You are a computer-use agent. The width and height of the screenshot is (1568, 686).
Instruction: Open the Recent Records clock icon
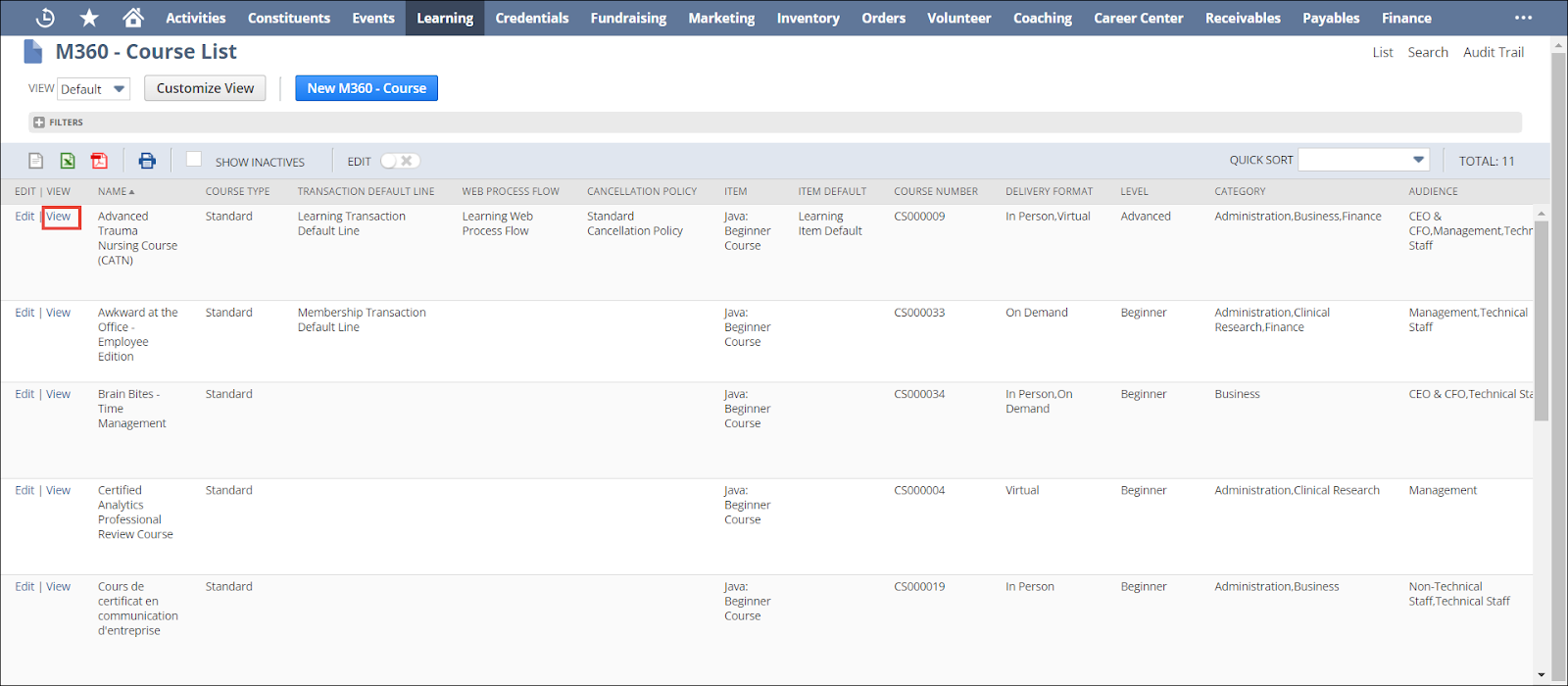click(x=45, y=18)
